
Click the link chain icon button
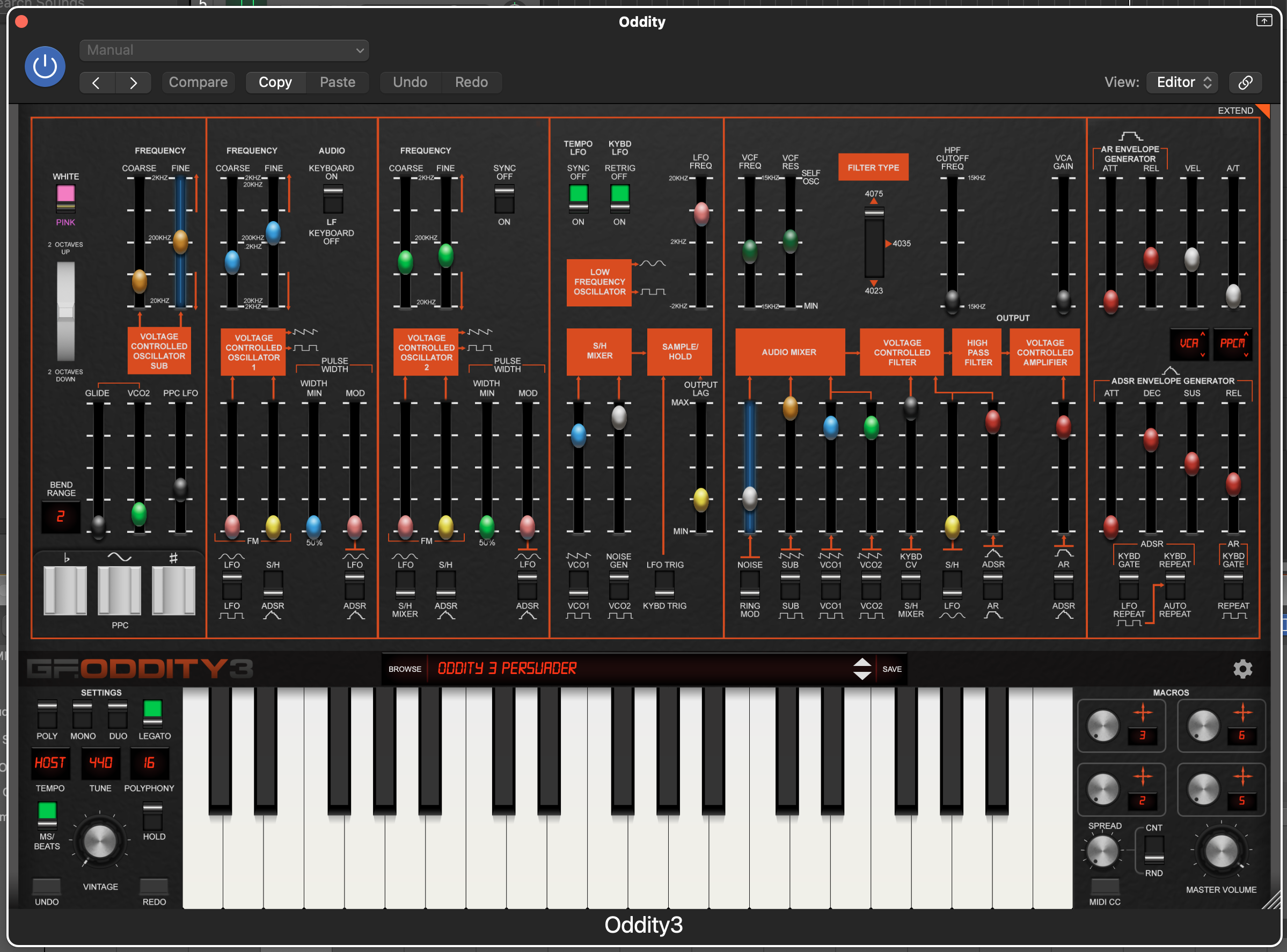pyautogui.click(x=1245, y=83)
